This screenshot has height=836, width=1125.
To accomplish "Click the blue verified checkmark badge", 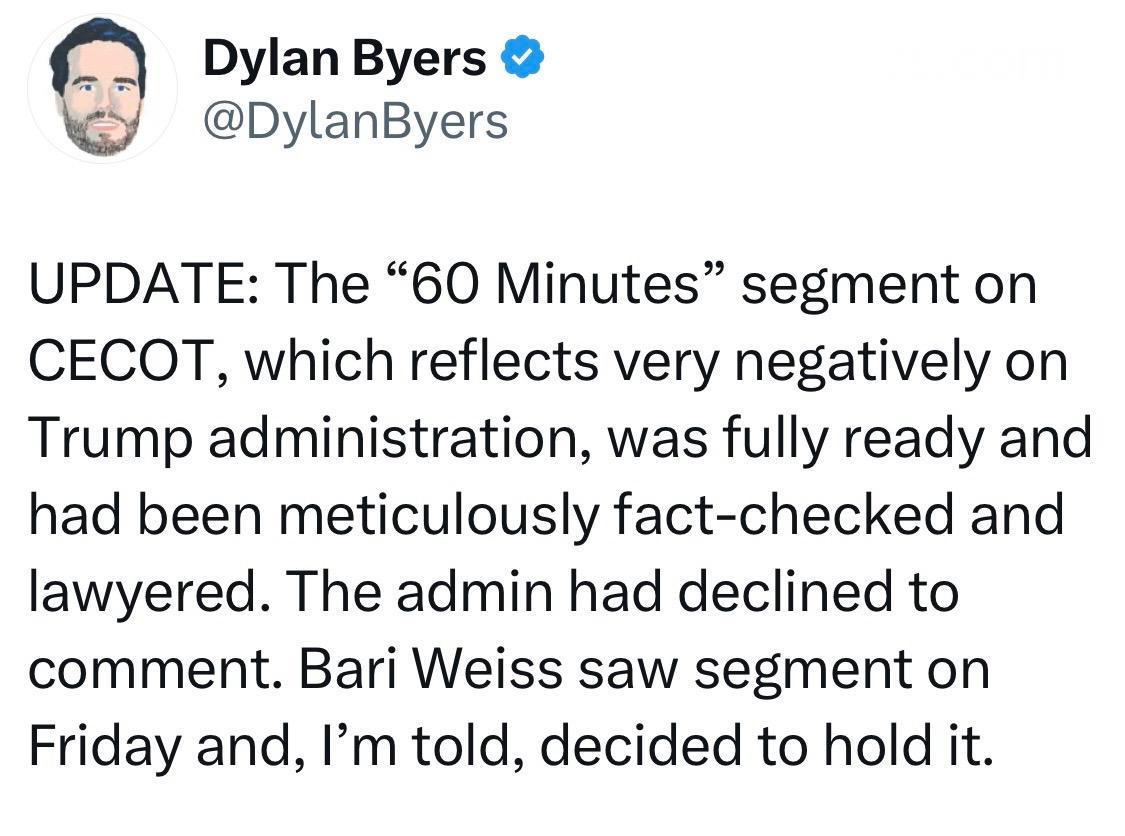I will 523,60.
